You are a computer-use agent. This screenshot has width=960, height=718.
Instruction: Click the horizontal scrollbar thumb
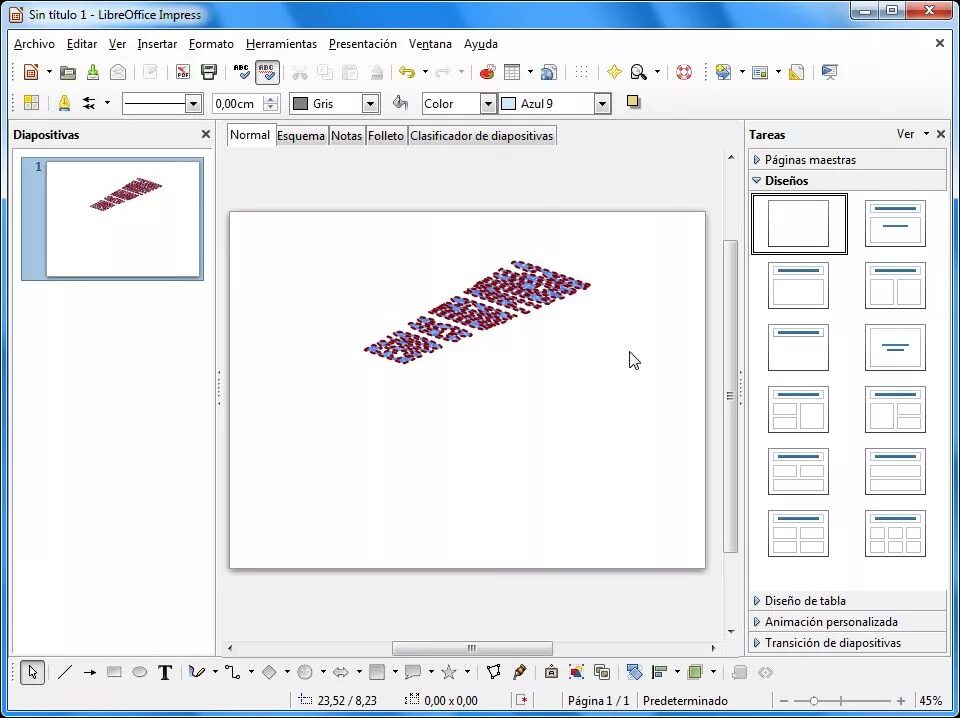tap(472, 648)
